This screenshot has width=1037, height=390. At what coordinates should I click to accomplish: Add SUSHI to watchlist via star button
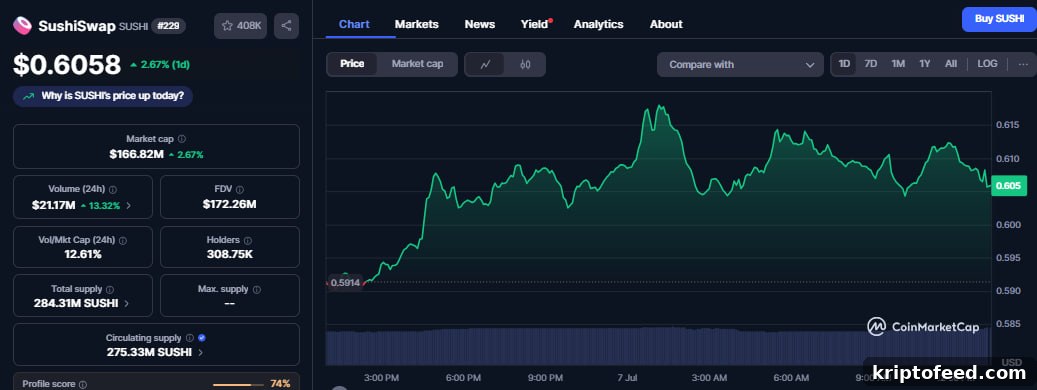click(241, 26)
